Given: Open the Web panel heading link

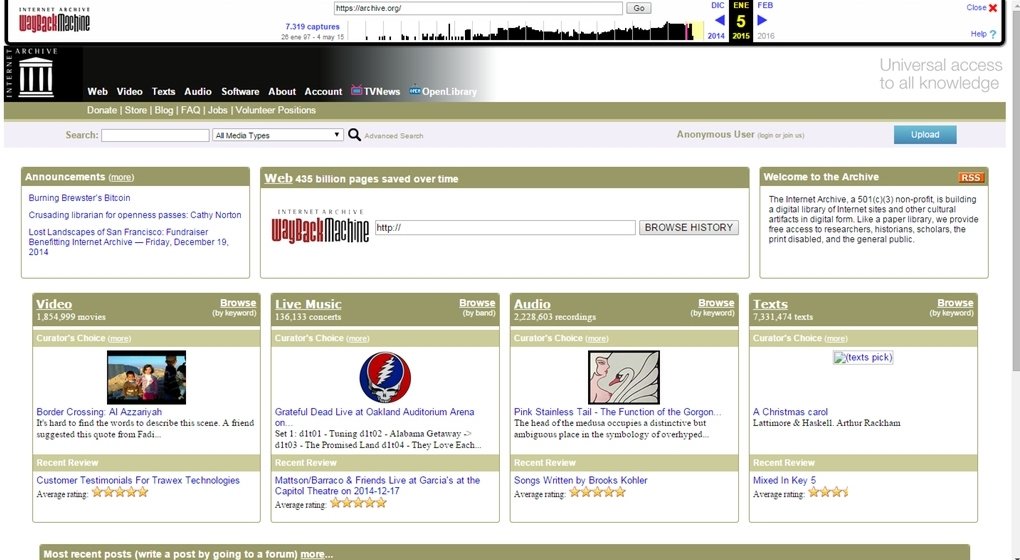Looking at the screenshot, I should [x=278, y=178].
